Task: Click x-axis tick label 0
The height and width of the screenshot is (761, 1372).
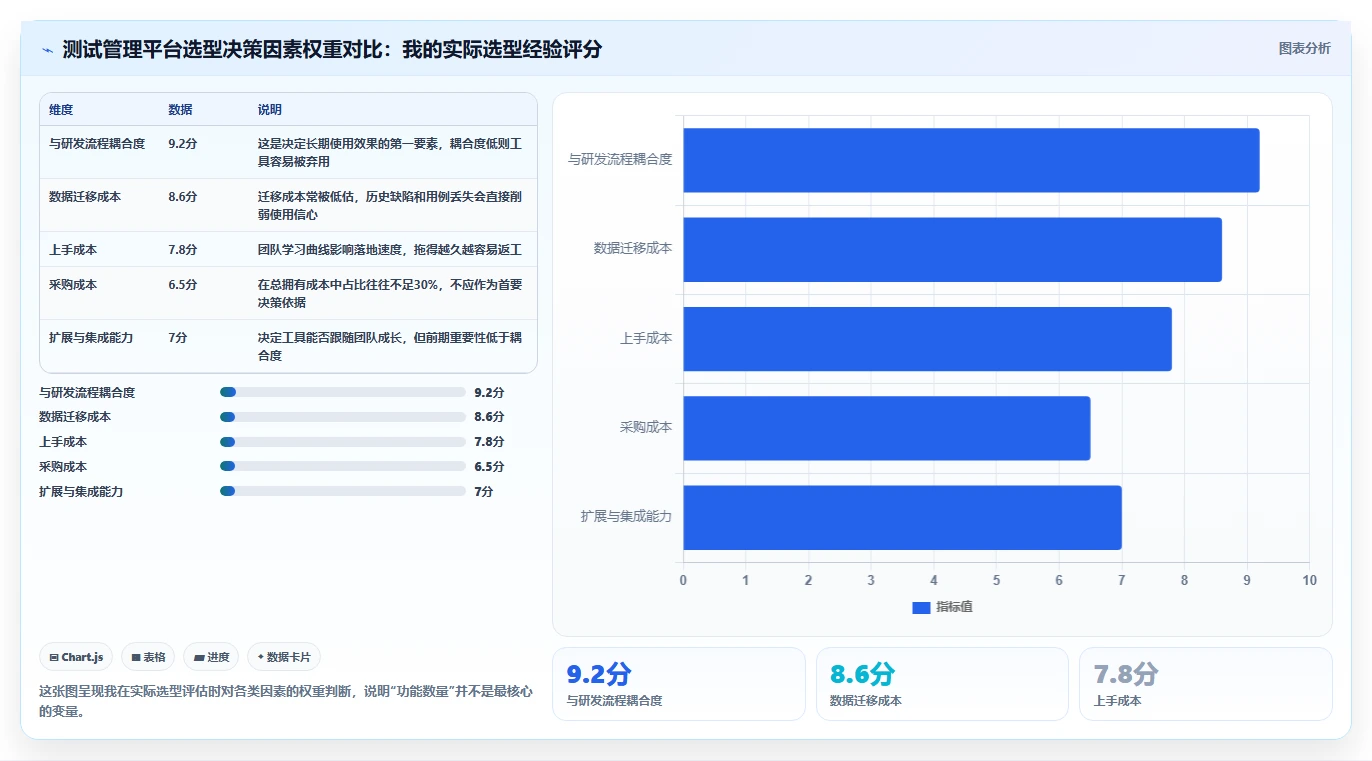Action: pyautogui.click(x=683, y=581)
